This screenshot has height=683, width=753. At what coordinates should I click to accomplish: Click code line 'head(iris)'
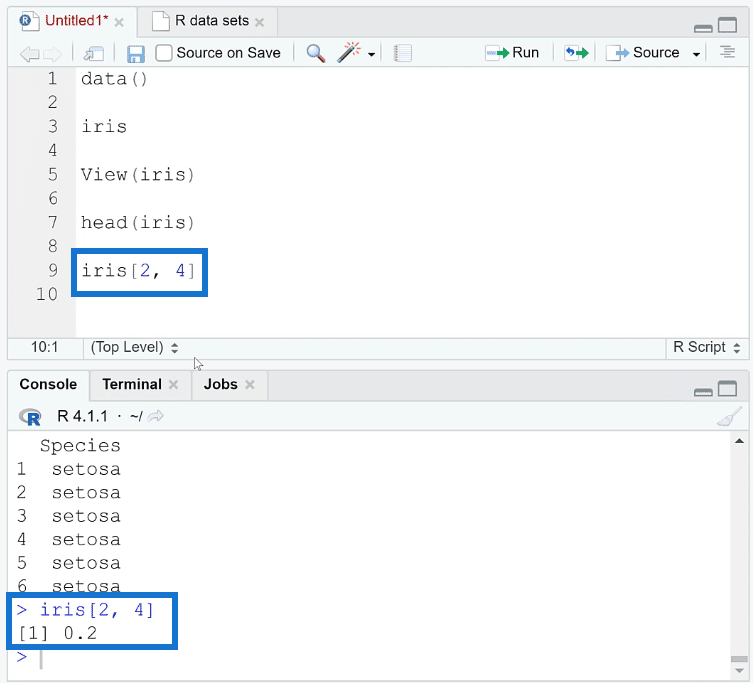click(137, 223)
